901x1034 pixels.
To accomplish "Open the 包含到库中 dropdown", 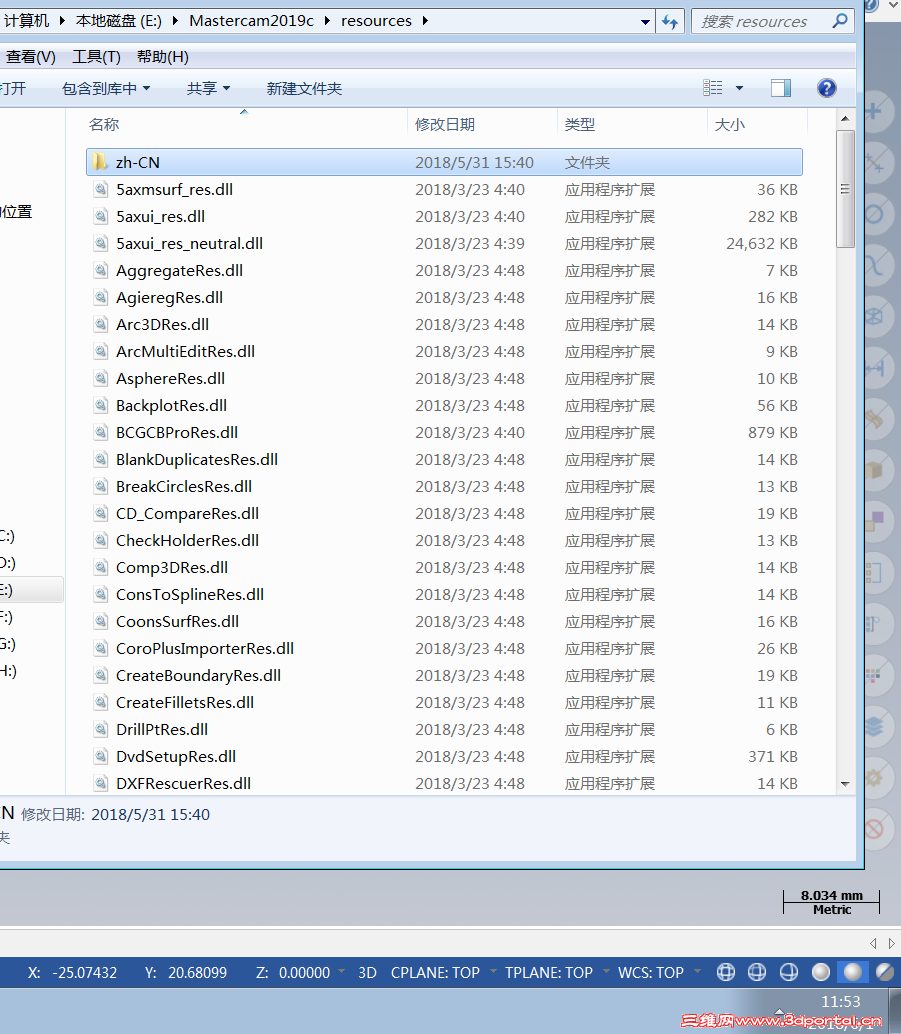I will pos(106,88).
